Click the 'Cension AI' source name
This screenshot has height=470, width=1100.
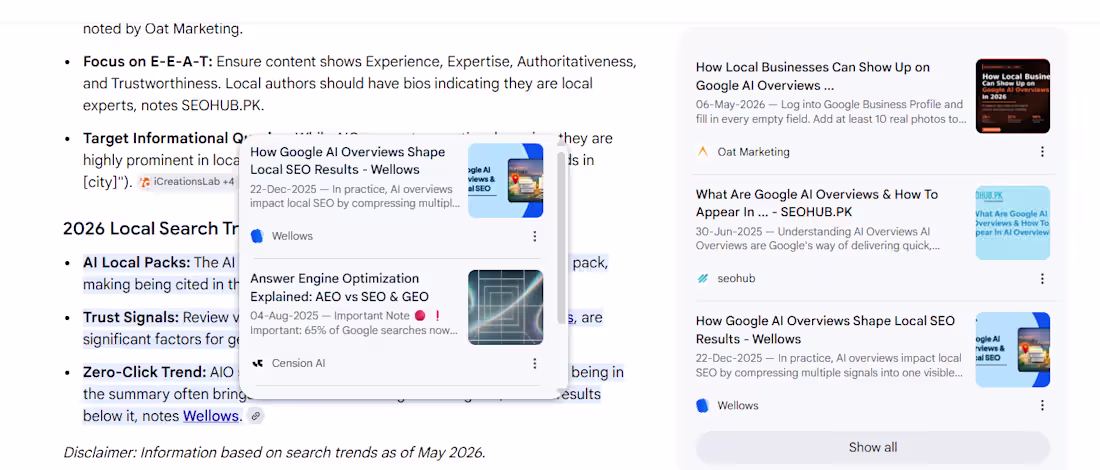tap(298, 363)
